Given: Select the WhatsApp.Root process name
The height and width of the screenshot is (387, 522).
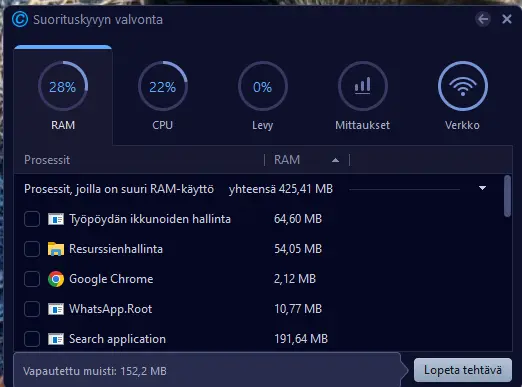Looking at the screenshot, I should coord(110,309).
